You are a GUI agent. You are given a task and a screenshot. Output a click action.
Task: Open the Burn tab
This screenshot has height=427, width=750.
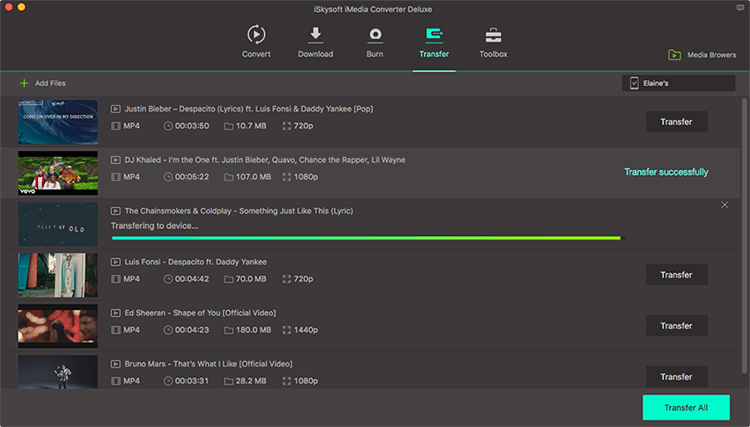375,42
